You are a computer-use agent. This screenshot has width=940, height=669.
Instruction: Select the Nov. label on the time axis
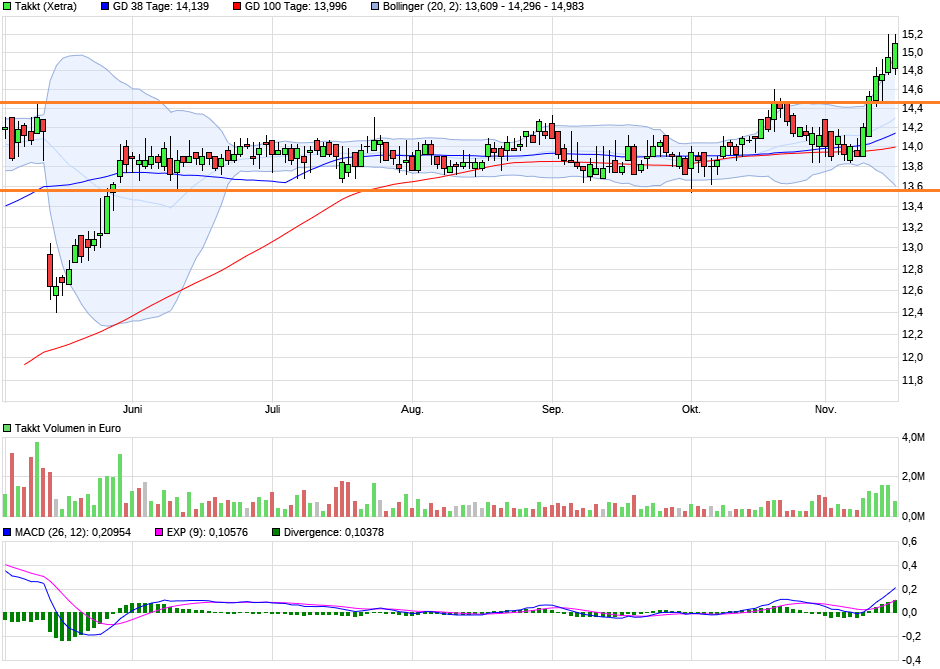point(825,410)
